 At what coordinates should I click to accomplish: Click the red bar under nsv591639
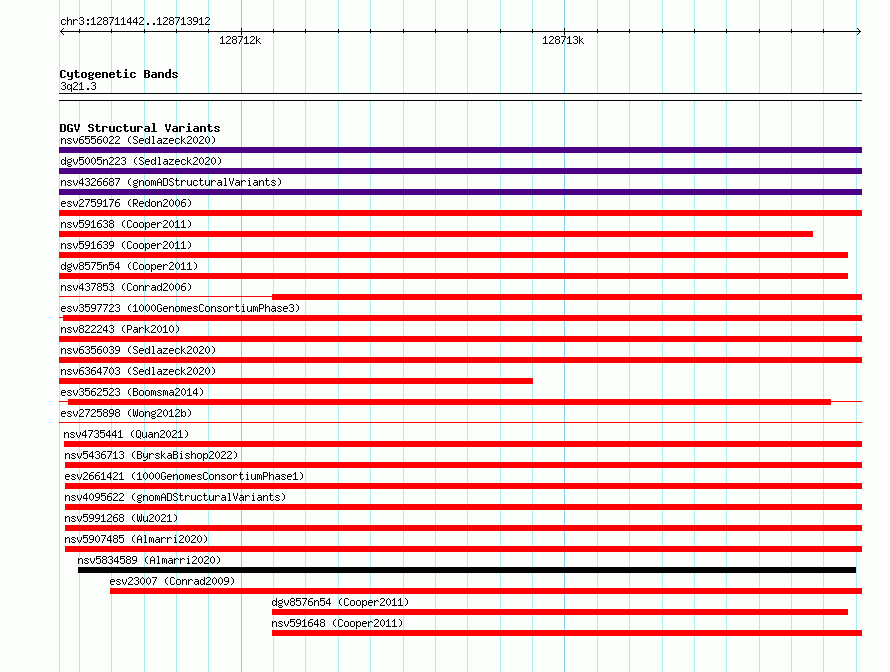tap(454, 255)
